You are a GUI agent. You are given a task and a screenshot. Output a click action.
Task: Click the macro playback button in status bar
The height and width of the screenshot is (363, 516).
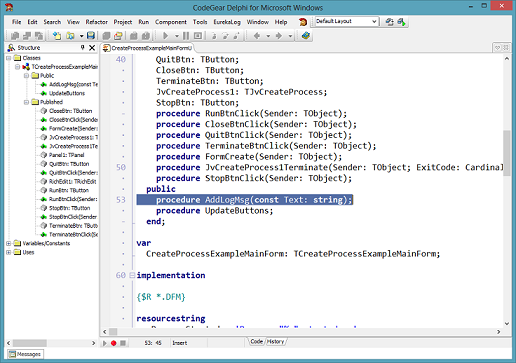(x=104, y=343)
